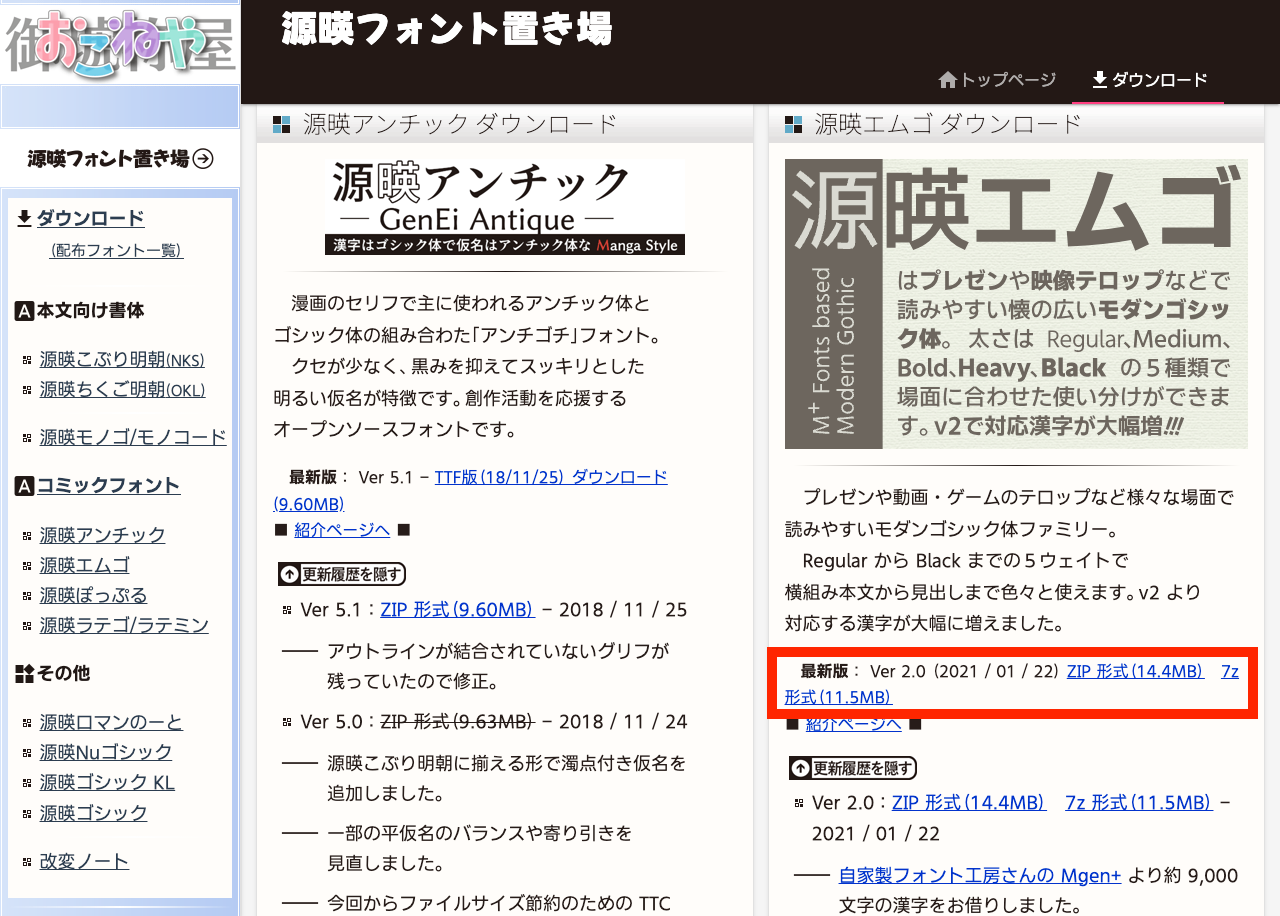Open 改変ノート sidebar link
This screenshot has height=916, width=1280.
click(x=84, y=861)
